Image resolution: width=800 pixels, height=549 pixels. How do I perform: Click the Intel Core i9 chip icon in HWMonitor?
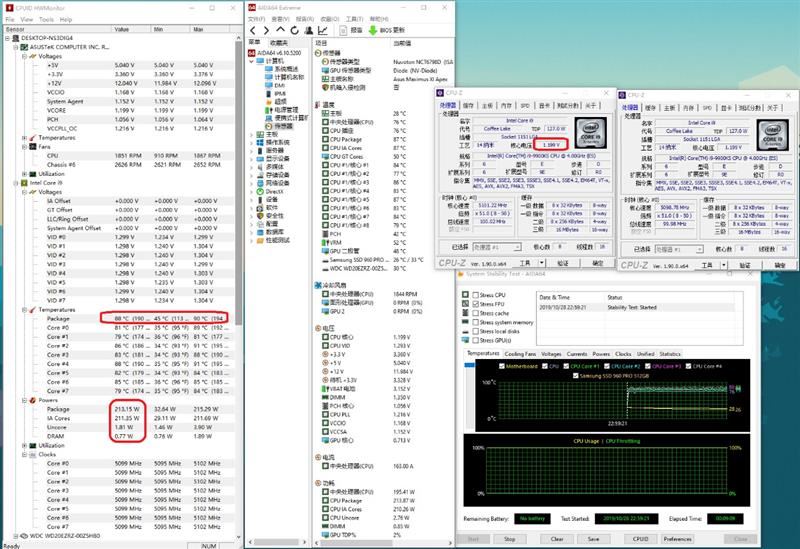[24, 183]
